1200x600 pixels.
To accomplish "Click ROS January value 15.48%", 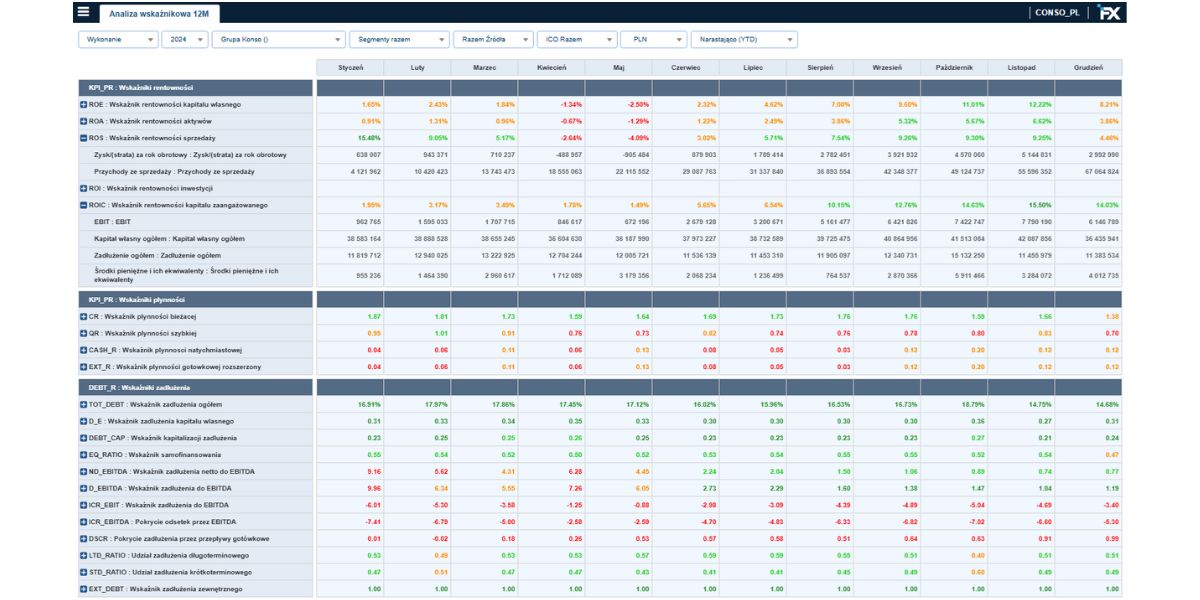I will click(369, 138).
